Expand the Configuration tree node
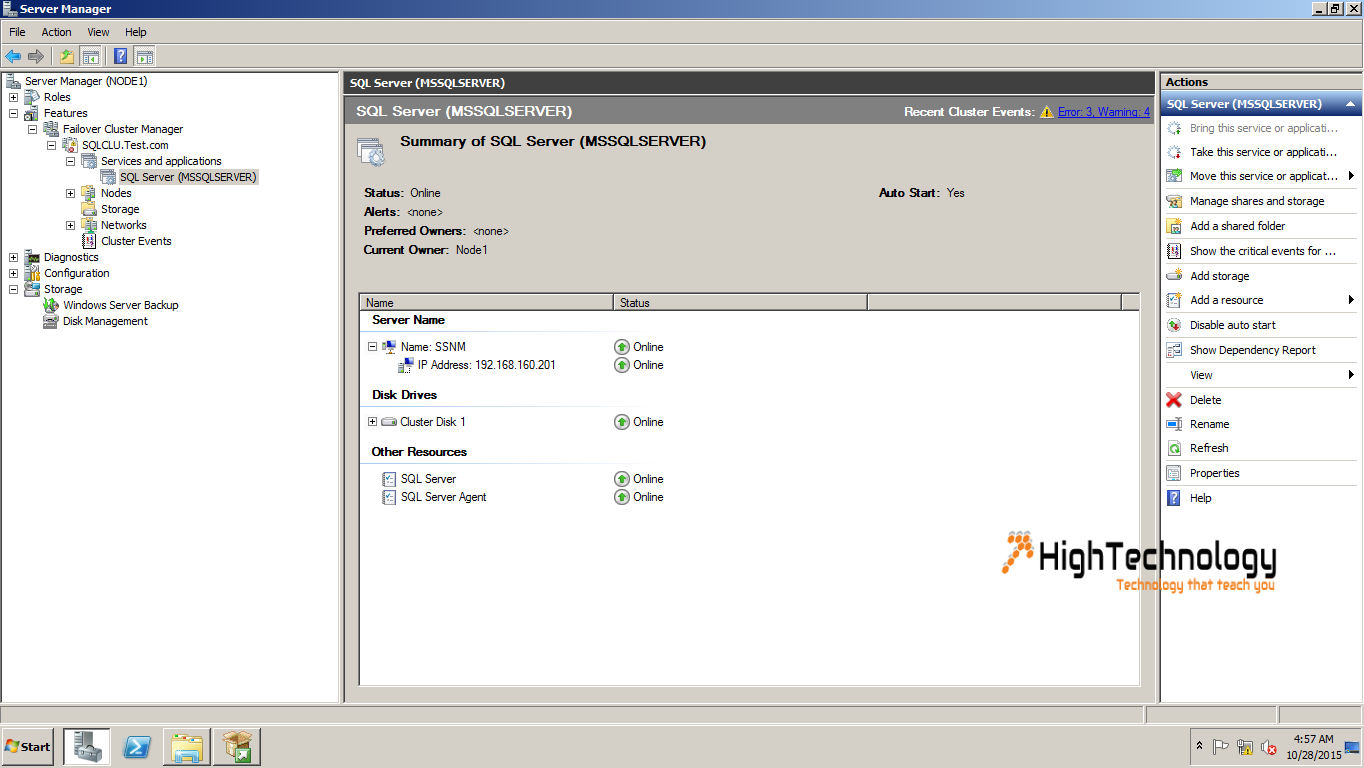Screen dimensions: 1364x768 pos(13,273)
